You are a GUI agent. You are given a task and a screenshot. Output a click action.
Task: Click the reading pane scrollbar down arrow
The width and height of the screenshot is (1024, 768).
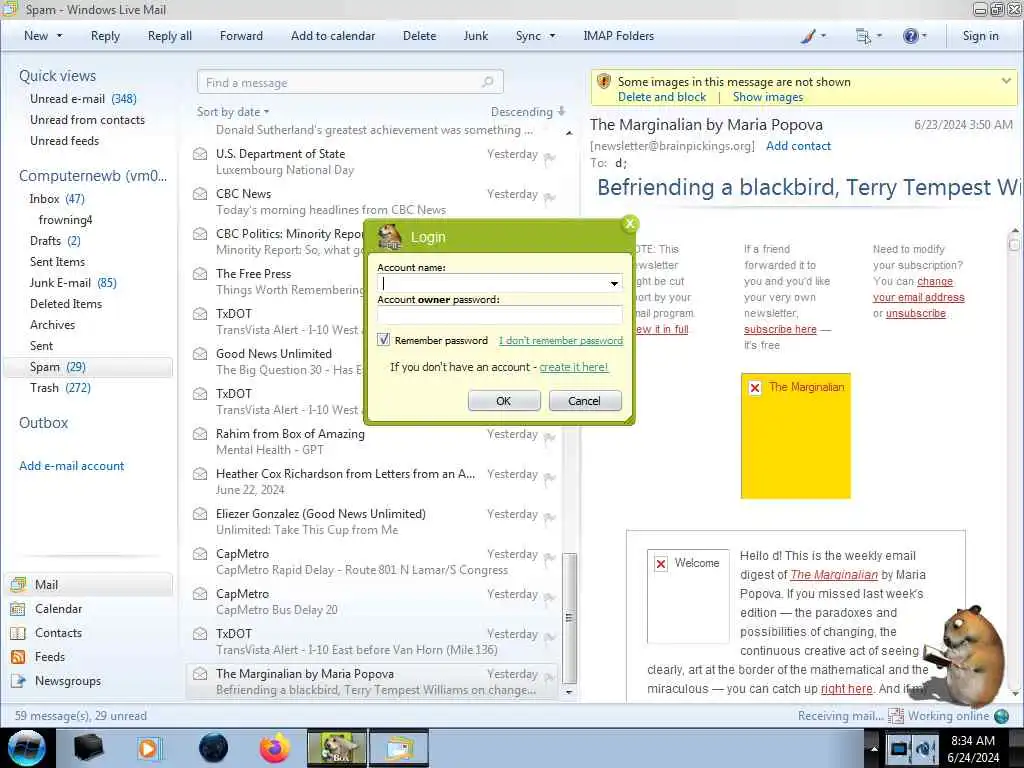coord(1014,692)
